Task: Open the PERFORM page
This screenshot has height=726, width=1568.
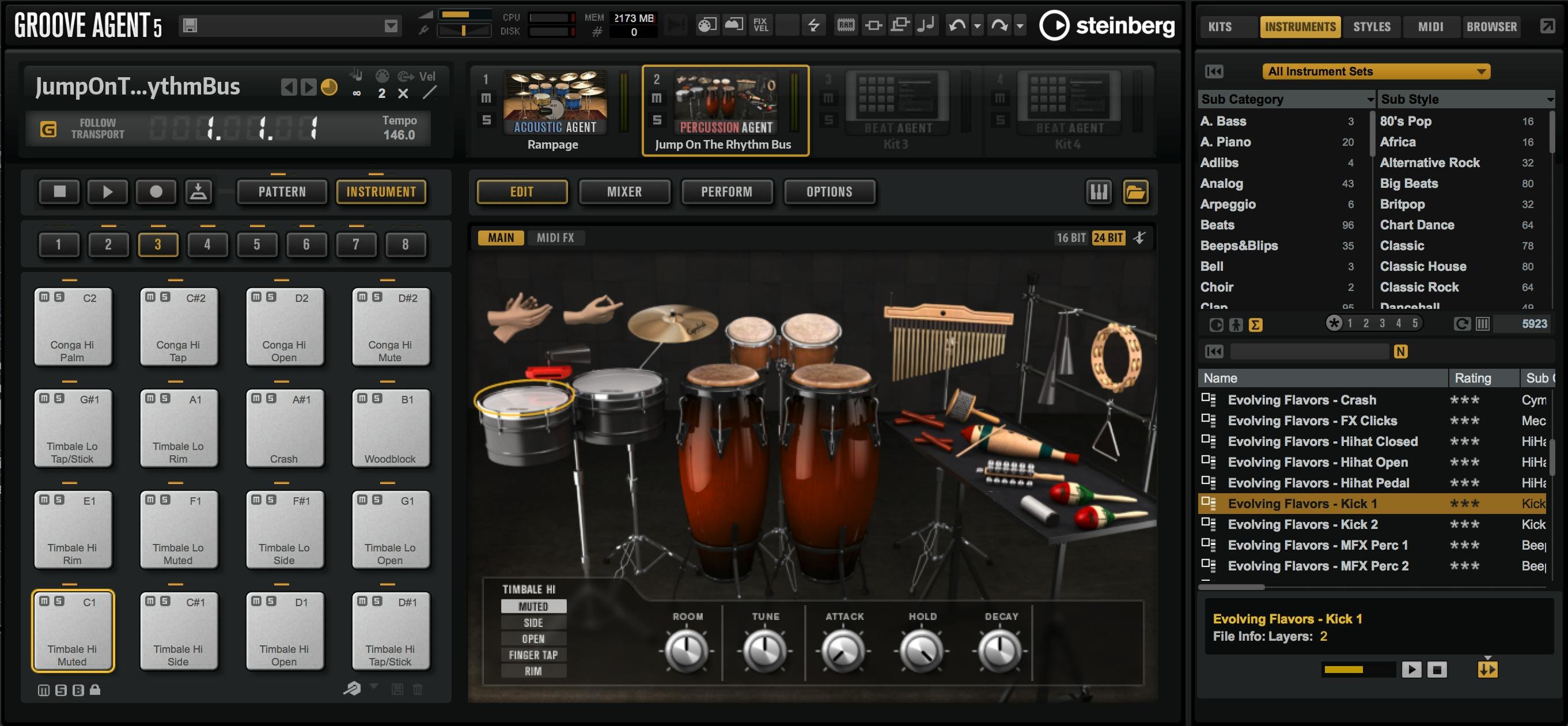Action: point(727,192)
